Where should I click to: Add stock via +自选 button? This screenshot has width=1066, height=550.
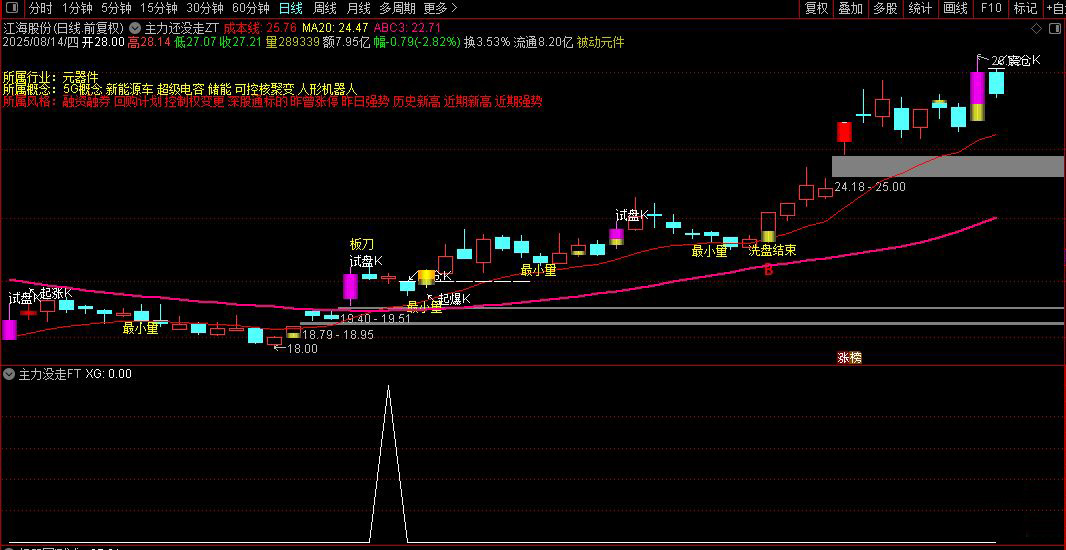1054,8
